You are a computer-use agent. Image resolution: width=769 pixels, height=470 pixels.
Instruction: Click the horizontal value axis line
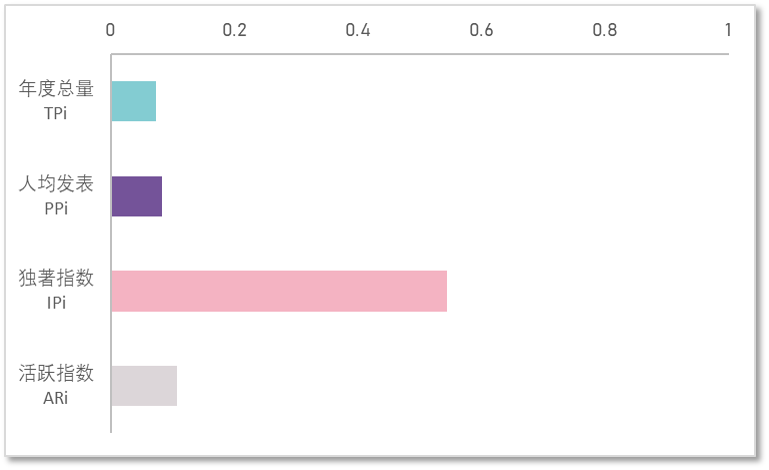[420, 54]
